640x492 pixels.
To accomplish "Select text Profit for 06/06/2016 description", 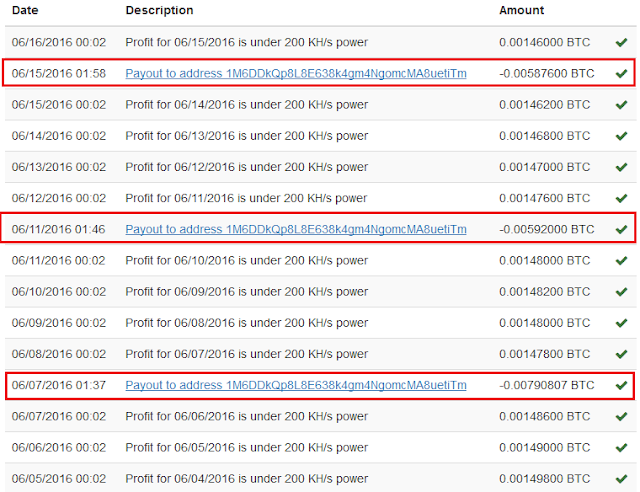I will 247,416.
